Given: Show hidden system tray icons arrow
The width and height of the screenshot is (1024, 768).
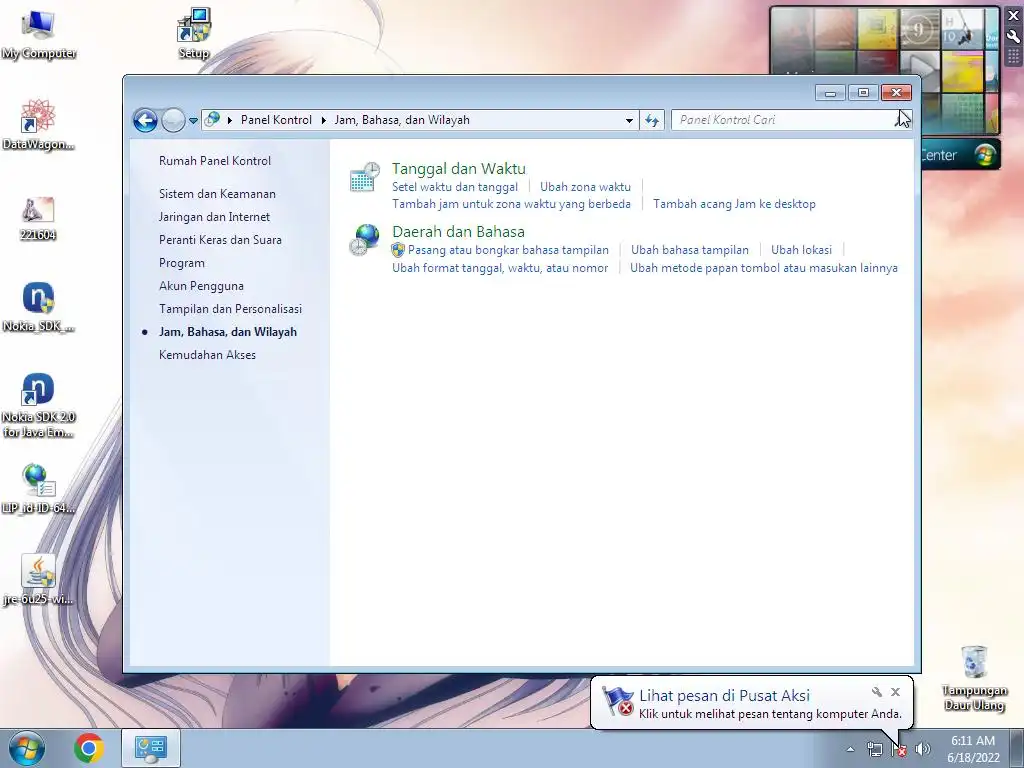Looking at the screenshot, I should (850, 749).
